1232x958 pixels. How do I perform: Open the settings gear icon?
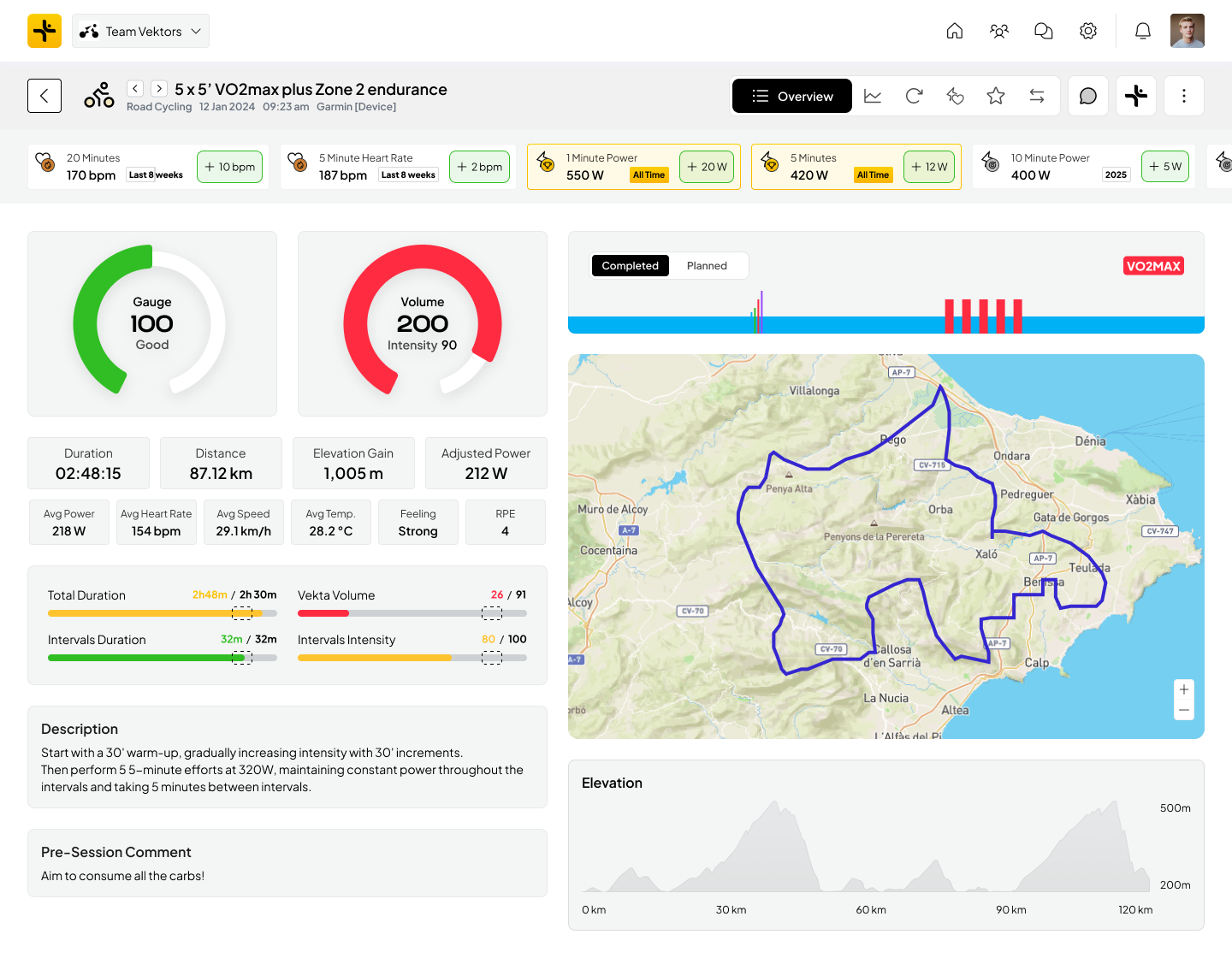(x=1088, y=31)
